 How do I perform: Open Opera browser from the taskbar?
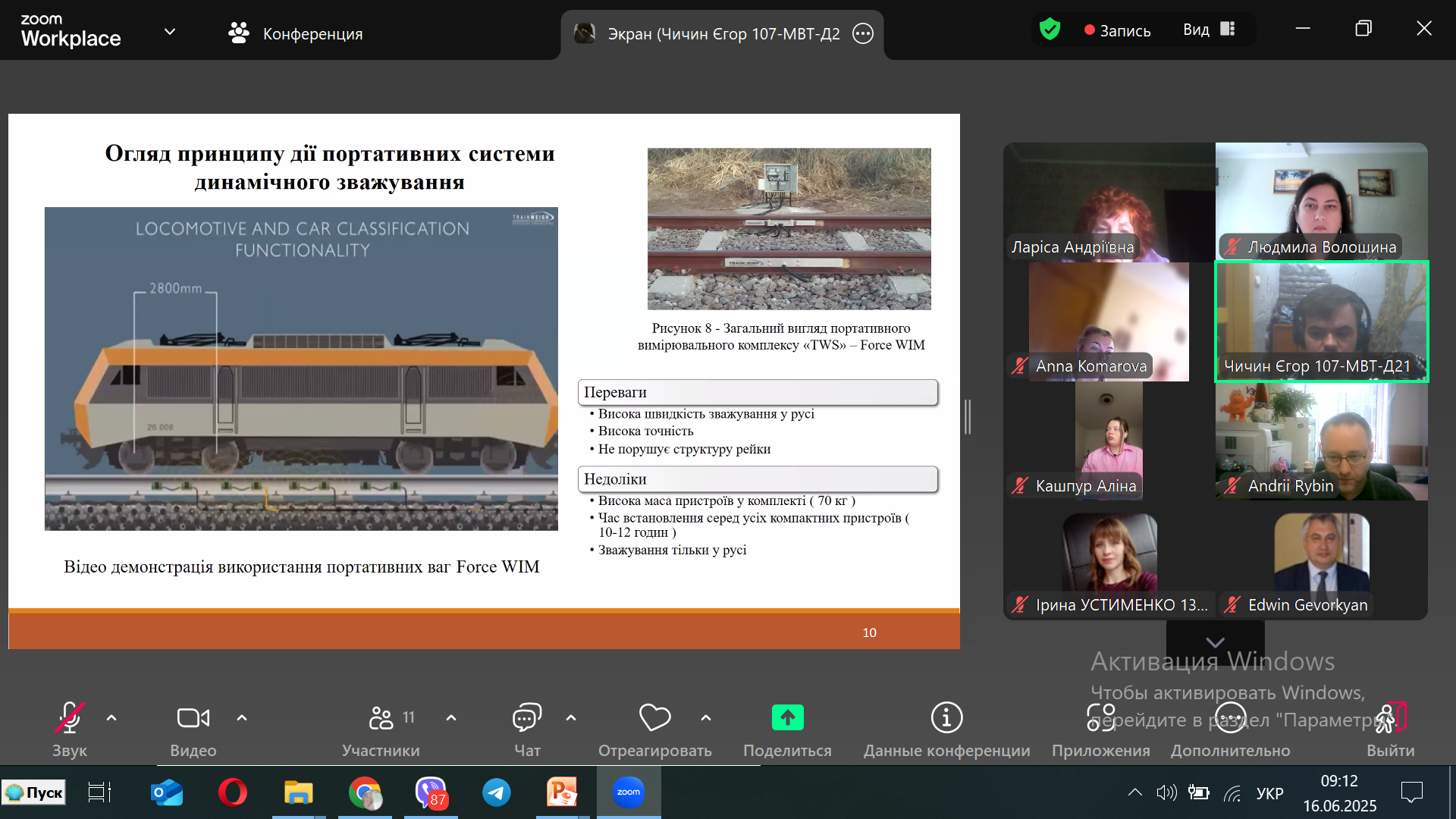click(x=232, y=792)
